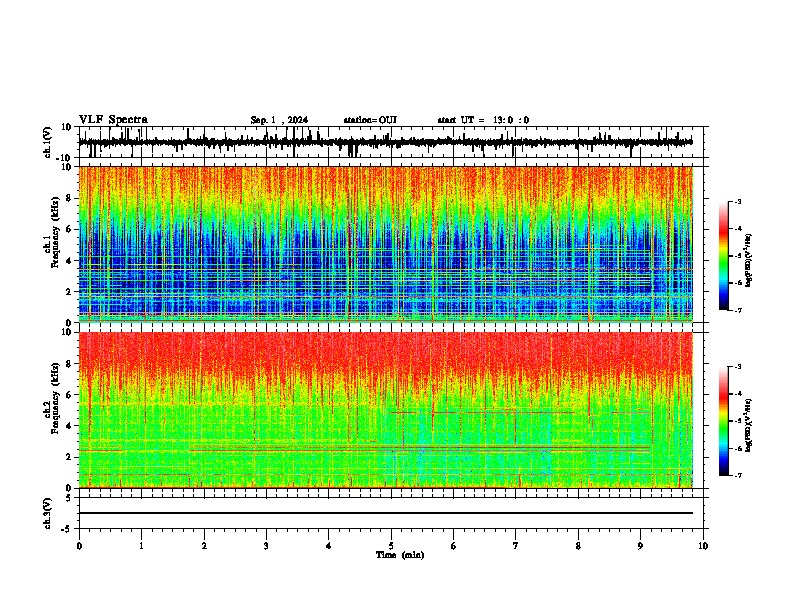Click the "10" time axis tick label
Image resolution: width=792 pixels, height=612 pixels.
point(703,546)
